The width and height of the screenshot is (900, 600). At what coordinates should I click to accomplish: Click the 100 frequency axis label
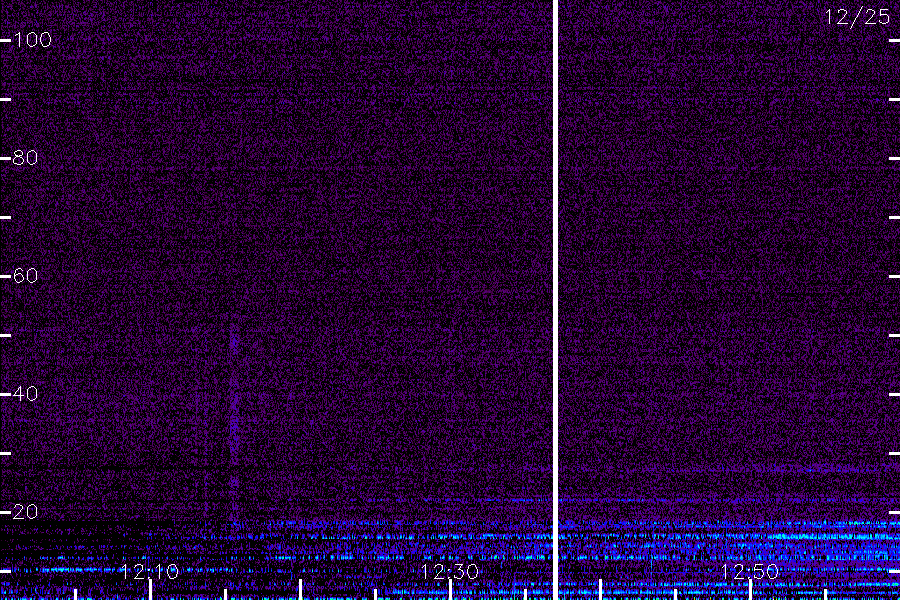(32, 40)
